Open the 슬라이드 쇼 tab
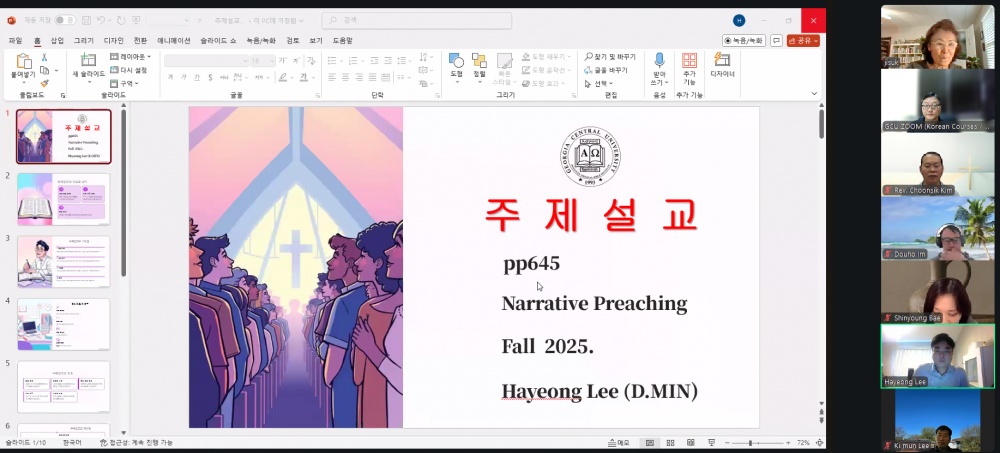Viewport: 1000px width, 453px height. pyautogui.click(x=218, y=40)
